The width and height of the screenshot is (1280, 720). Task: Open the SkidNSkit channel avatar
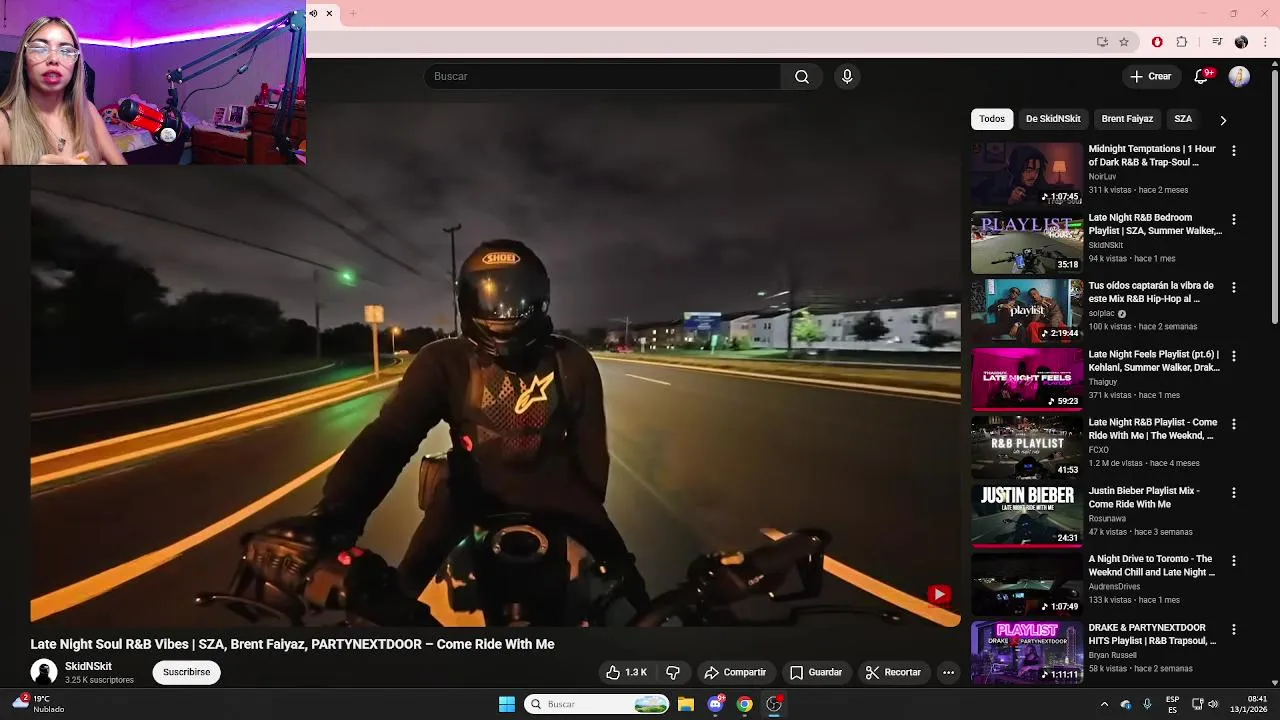click(44, 672)
